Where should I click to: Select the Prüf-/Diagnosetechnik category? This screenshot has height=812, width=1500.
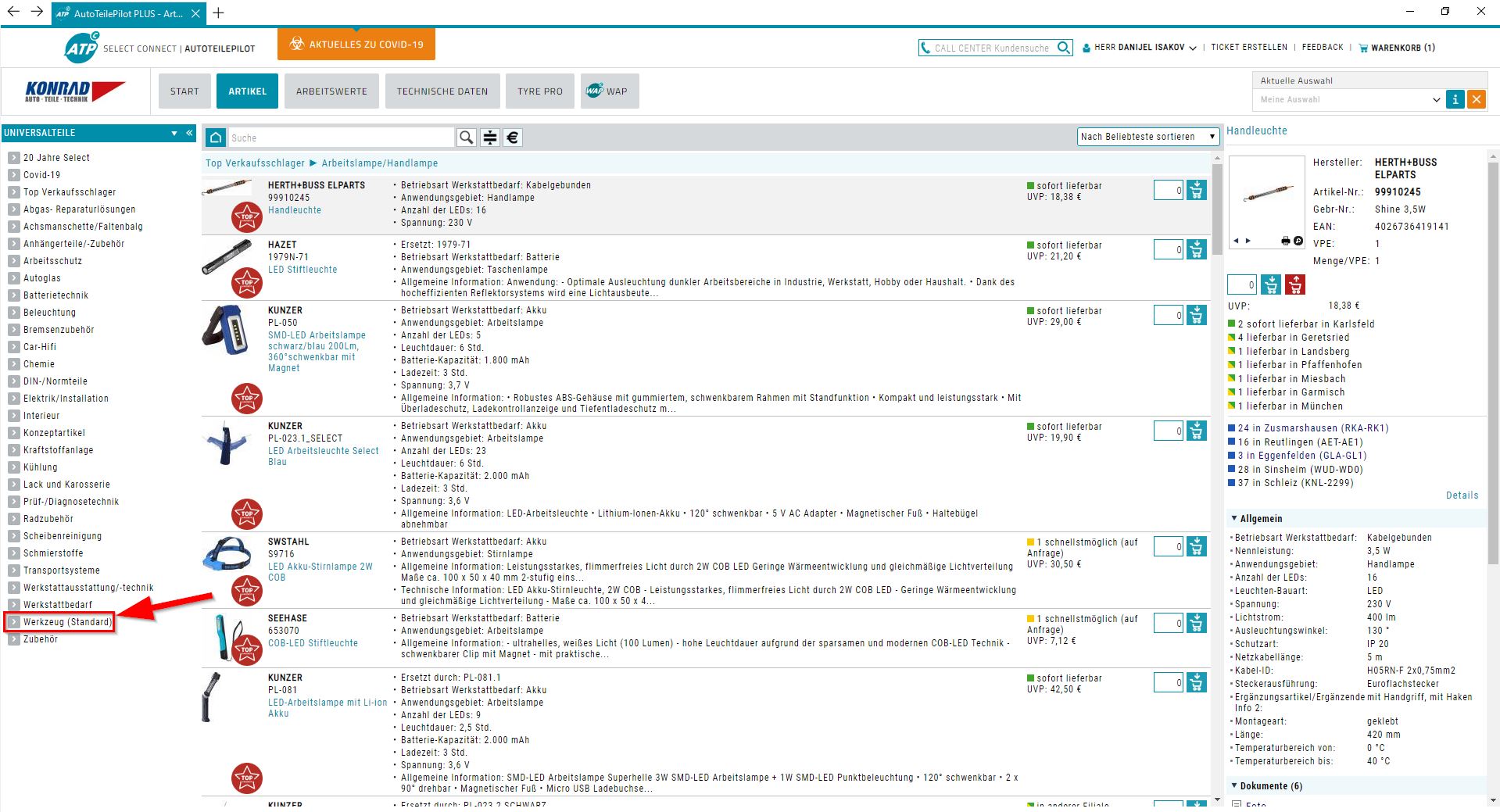click(x=71, y=502)
